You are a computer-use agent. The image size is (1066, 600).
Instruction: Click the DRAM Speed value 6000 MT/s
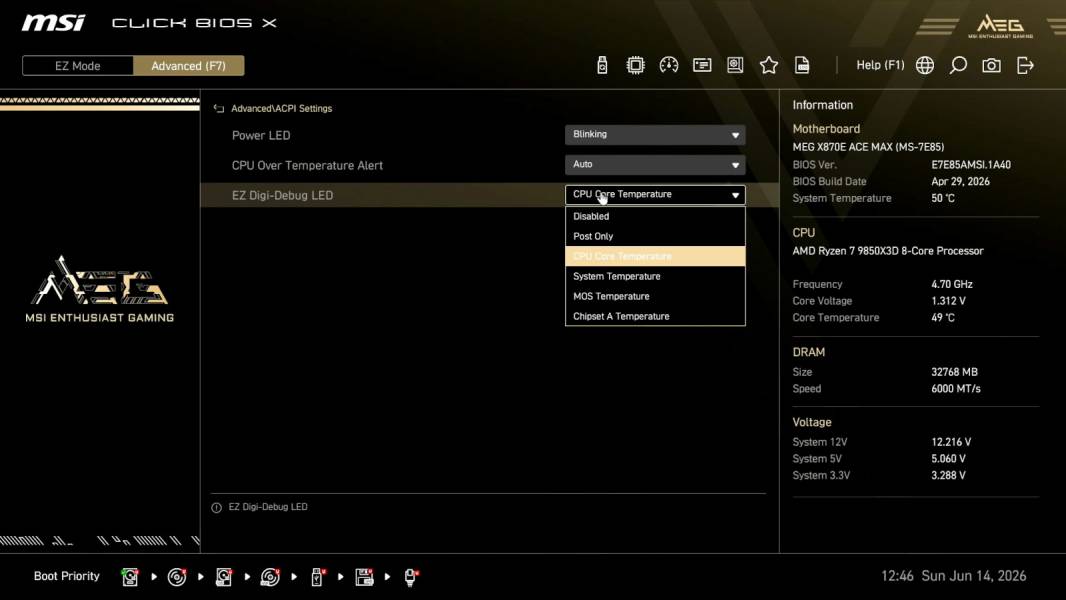(956, 389)
